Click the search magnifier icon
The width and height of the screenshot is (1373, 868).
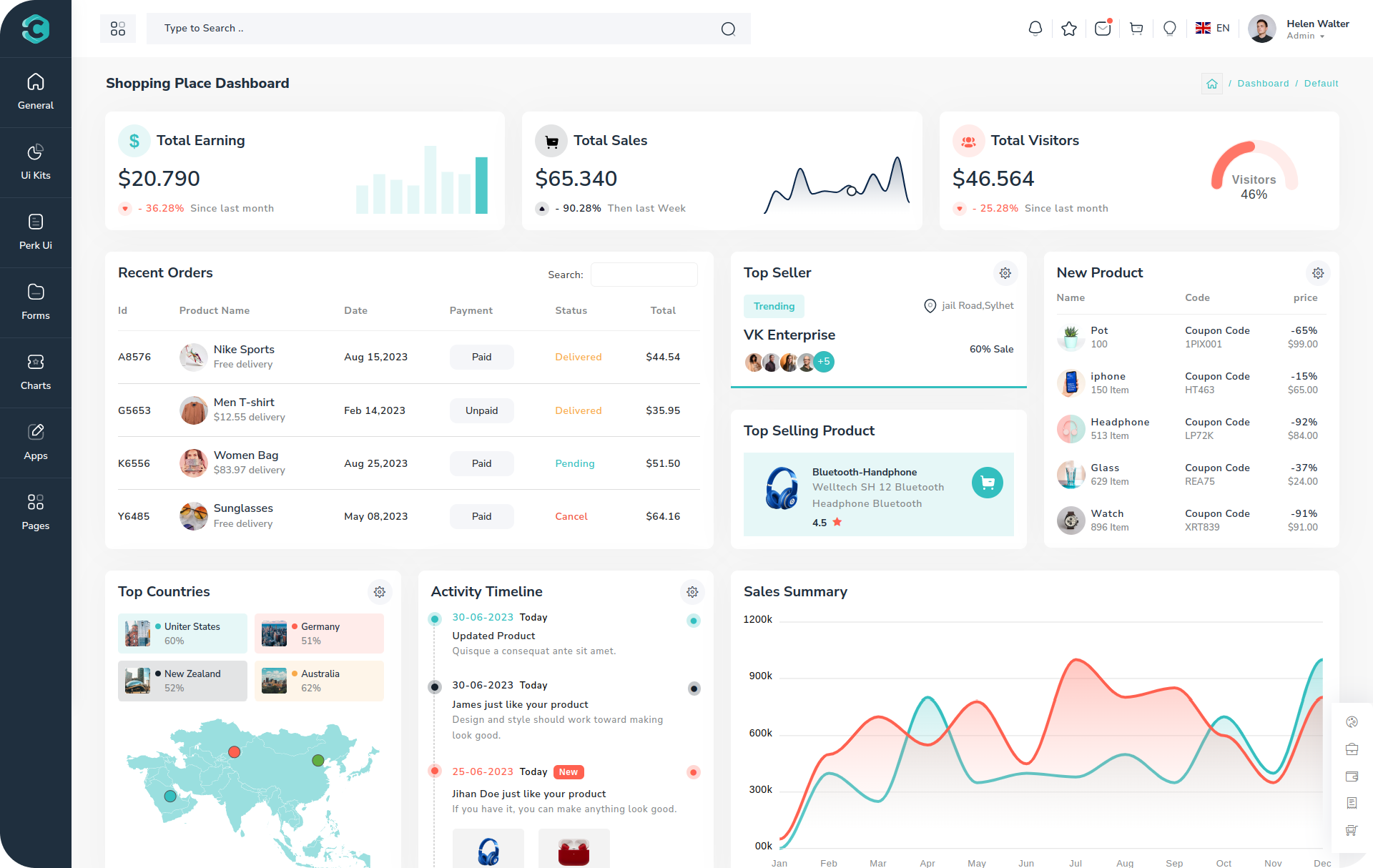point(728,29)
